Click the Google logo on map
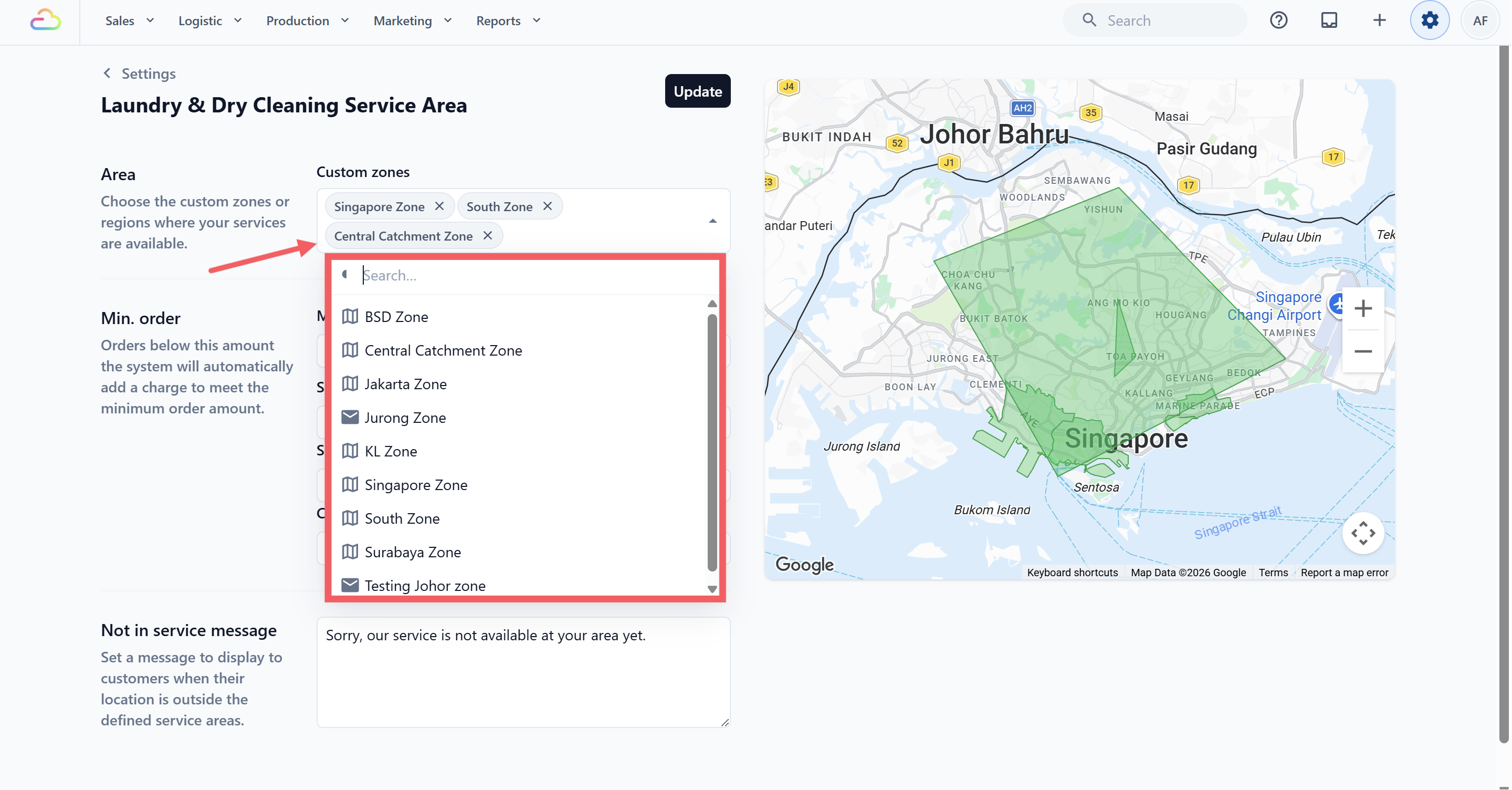The height and width of the screenshot is (790, 1512). (804, 565)
